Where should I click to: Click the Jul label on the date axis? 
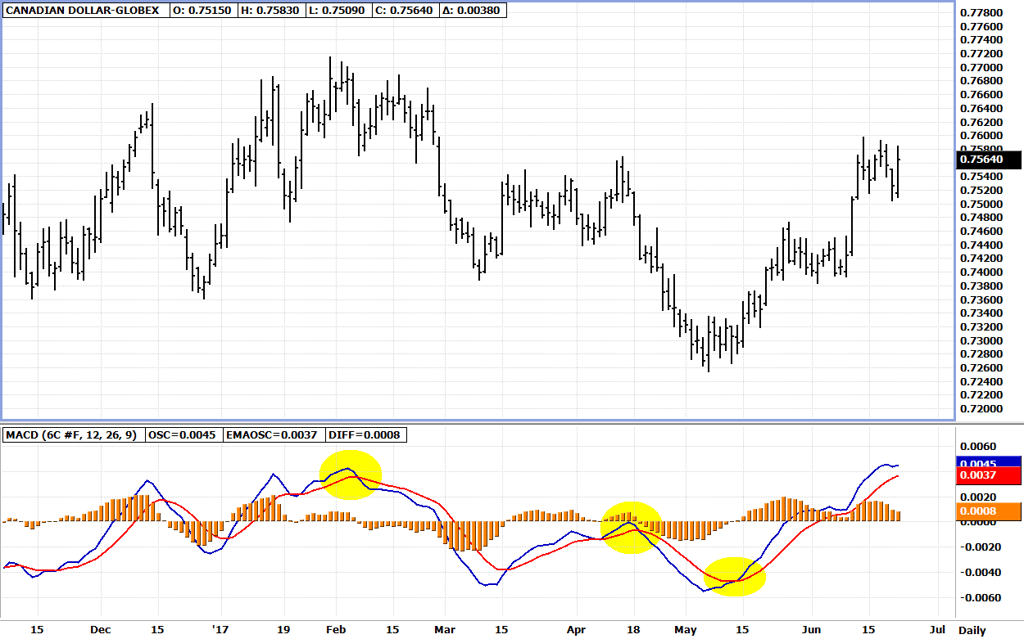tap(938, 630)
